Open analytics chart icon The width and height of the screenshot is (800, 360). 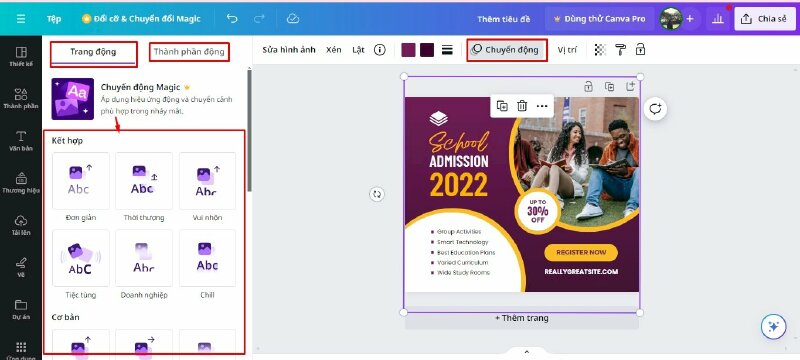718,19
